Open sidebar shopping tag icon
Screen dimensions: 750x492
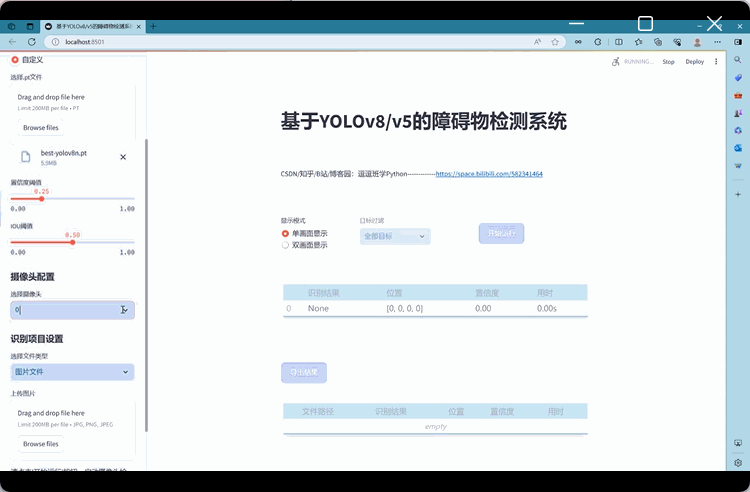[x=738, y=77]
